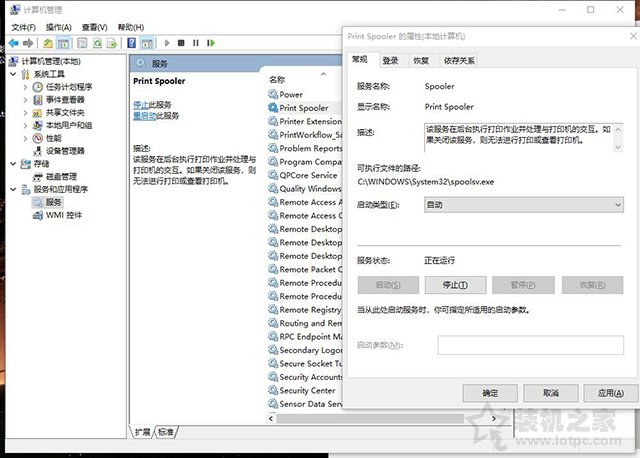Image resolution: width=640 pixels, height=458 pixels.
Task: Expand the 事件查看器 node arrow
Action: [25, 100]
